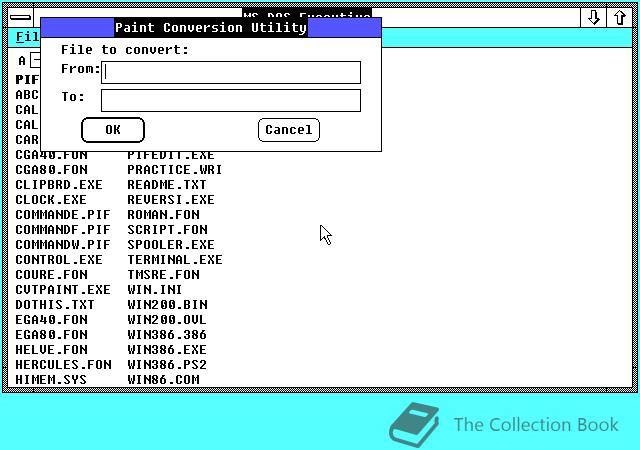
Task: Click the Paint Conversion Utility title bar
Action: click(211, 28)
